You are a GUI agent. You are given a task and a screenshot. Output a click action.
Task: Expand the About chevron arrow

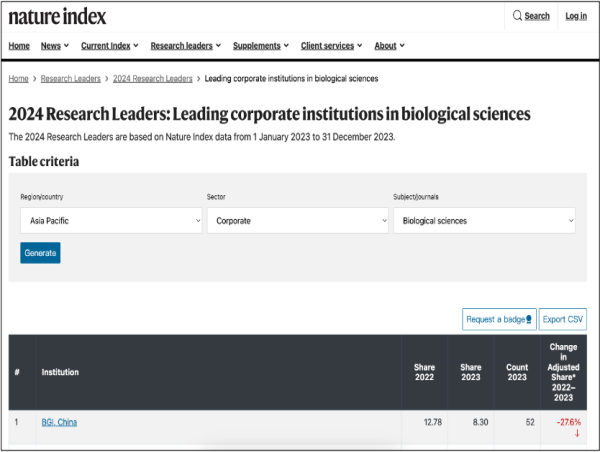pos(402,46)
